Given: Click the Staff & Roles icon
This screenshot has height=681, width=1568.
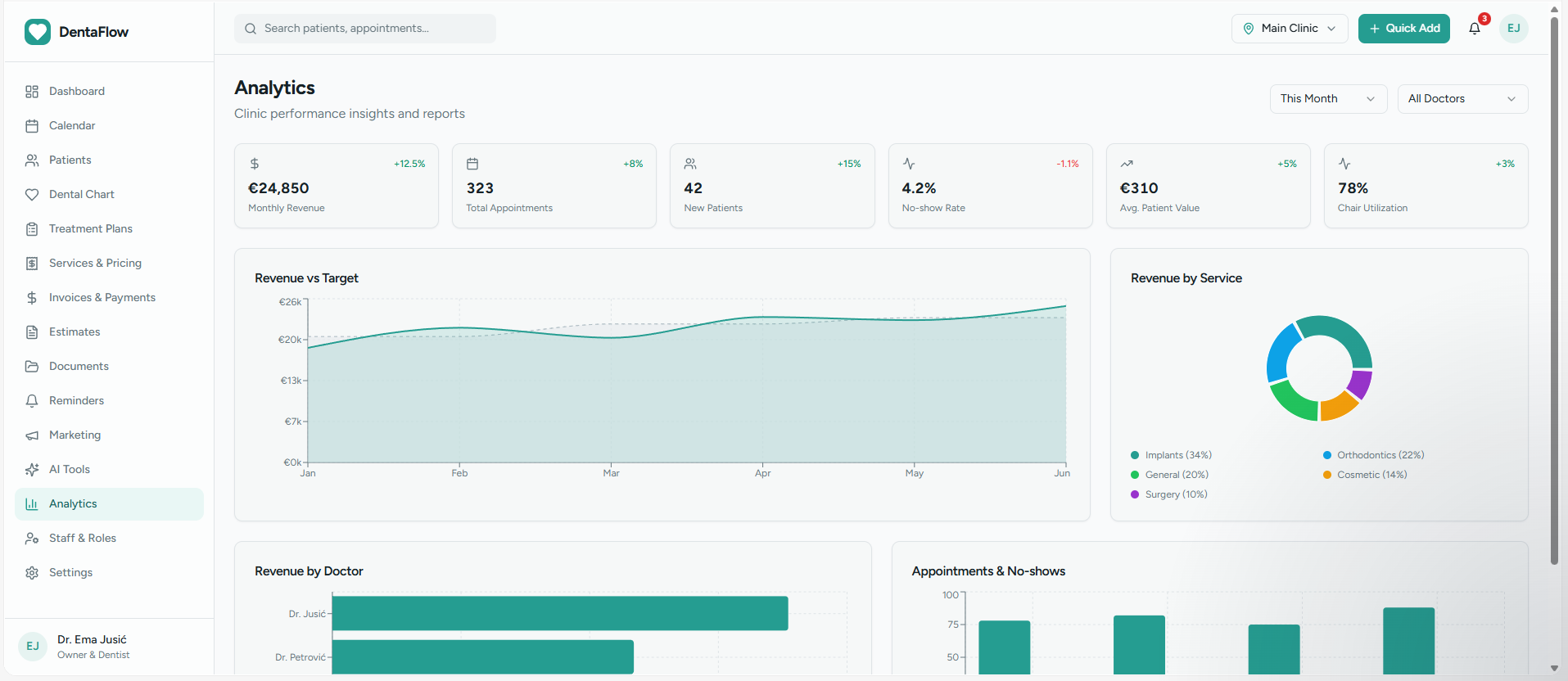Looking at the screenshot, I should 32,539.
